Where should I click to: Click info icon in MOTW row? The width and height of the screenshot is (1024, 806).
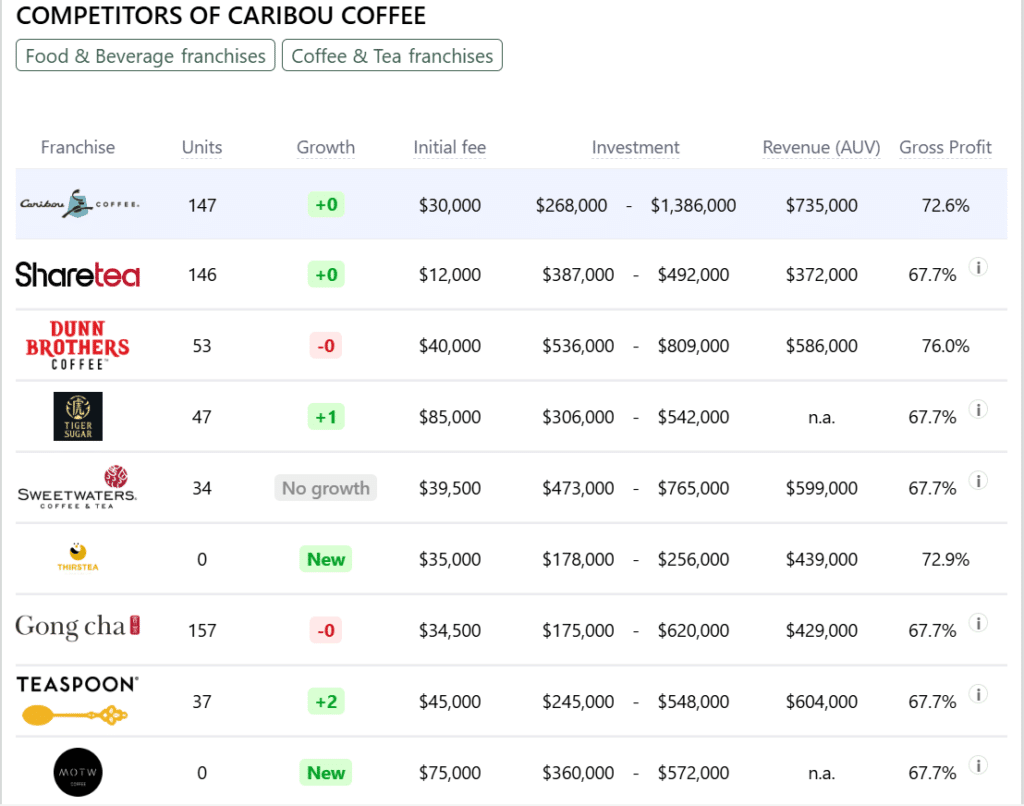point(978,766)
